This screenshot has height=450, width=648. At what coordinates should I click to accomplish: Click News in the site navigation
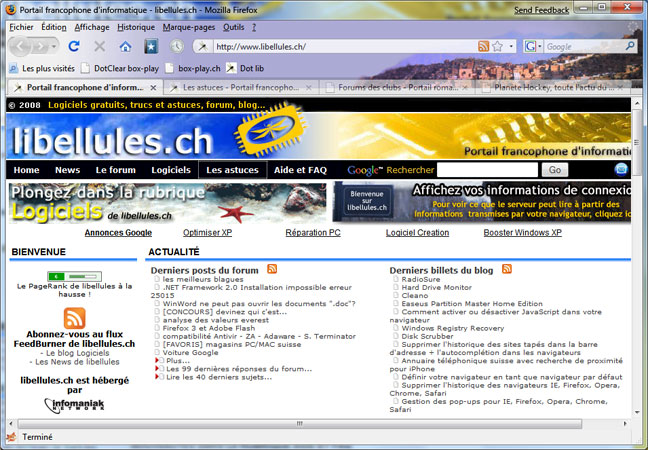pos(67,170)
